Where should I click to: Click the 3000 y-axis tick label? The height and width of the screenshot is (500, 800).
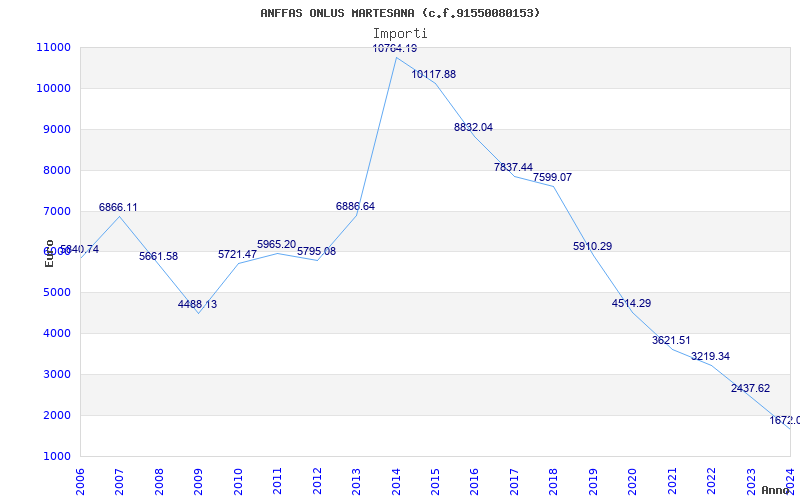coord(56,374)
